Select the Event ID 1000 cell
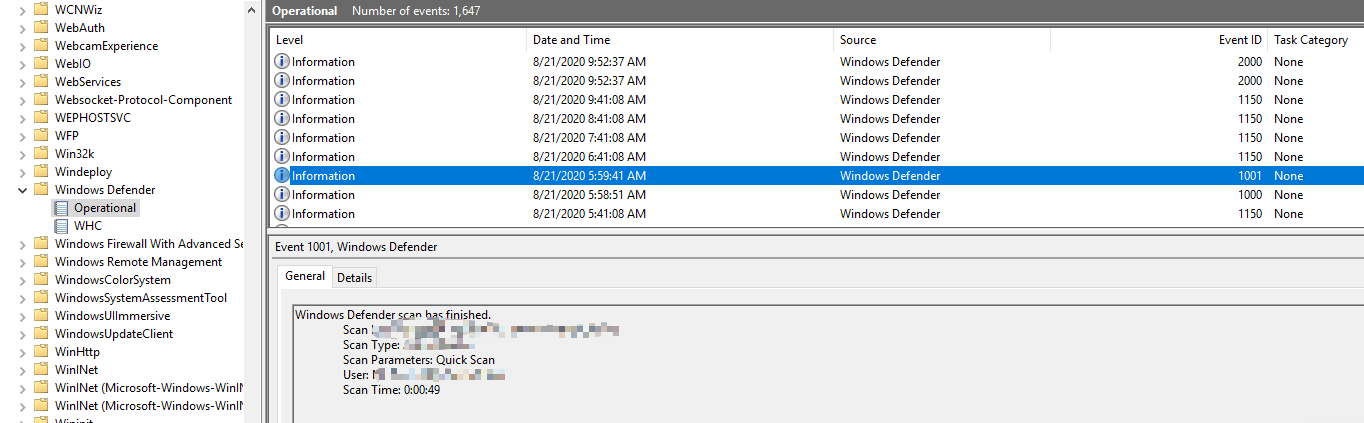Image resolution: width=1364 pixels, height=423 pixels. tap(1249, 195)
